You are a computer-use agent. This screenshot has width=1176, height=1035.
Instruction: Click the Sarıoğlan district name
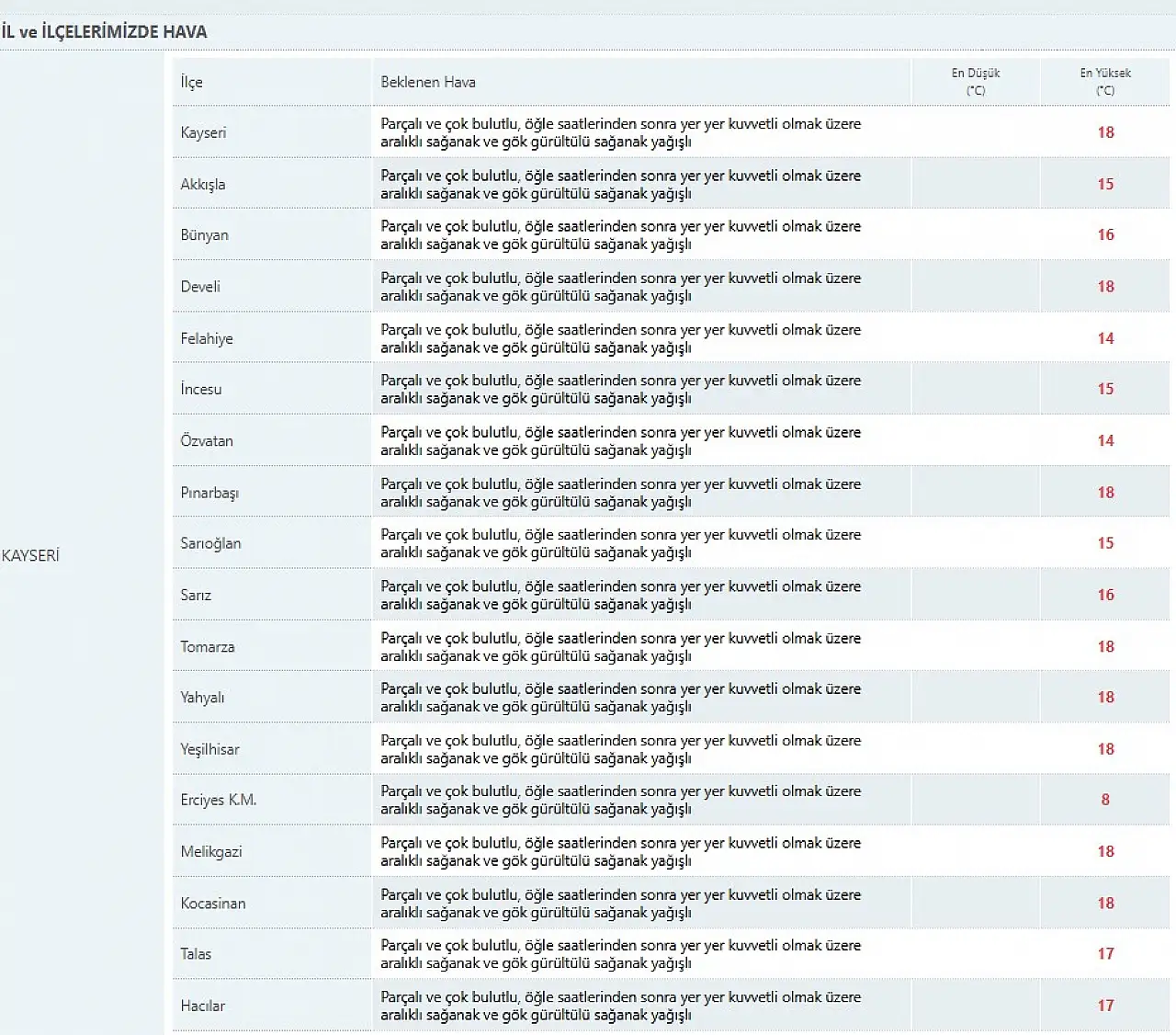[x=210, y=543]
